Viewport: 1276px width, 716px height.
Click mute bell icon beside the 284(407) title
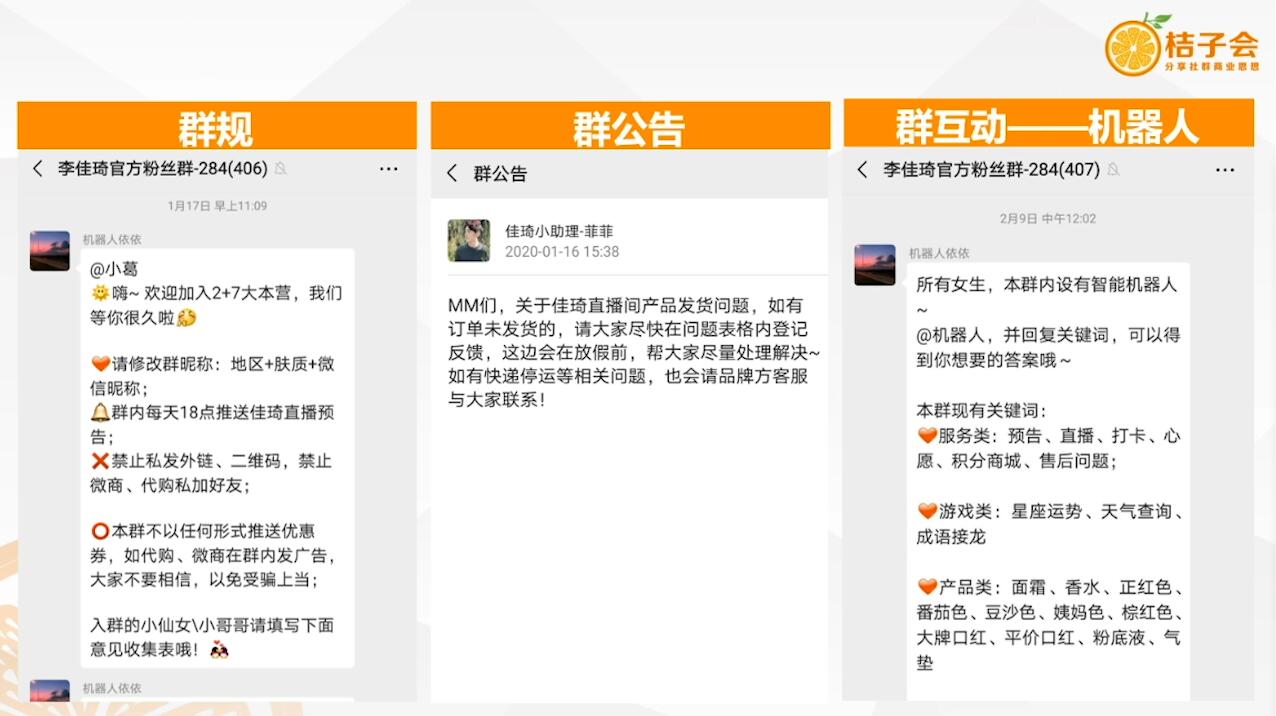[x=1113, y=170]
